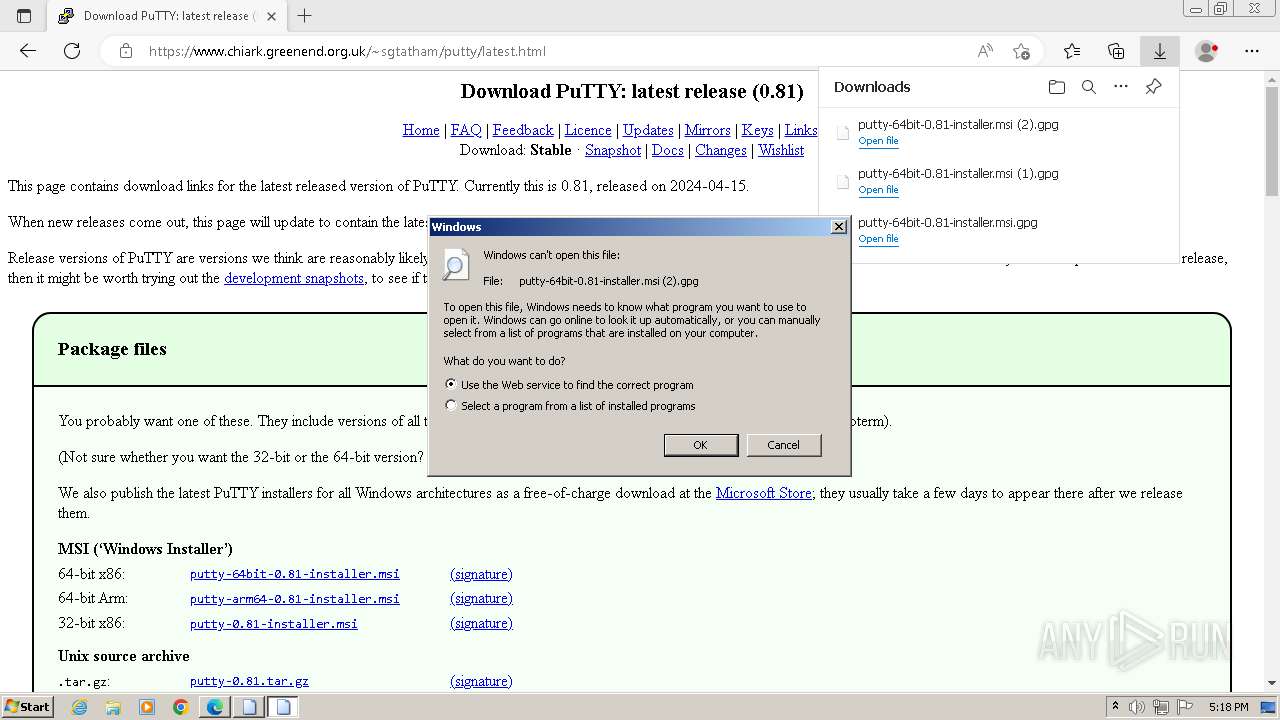1280x720 pixels.
Task: Select 'Select a program from list' option
Action: tap(451, 406)
